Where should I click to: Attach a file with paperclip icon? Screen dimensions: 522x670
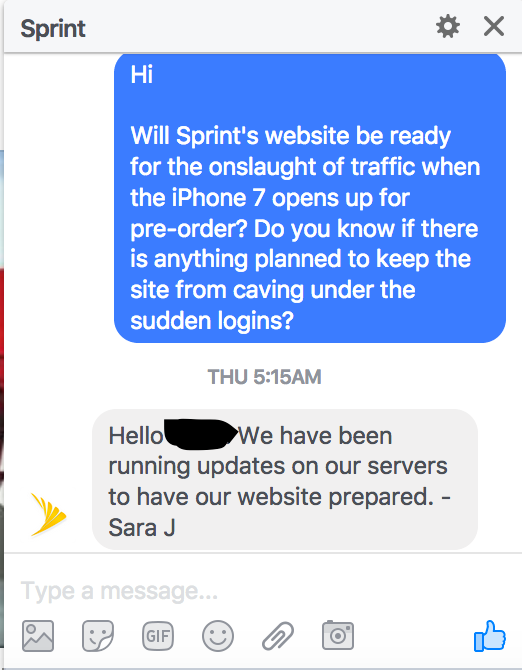point(278,636)
